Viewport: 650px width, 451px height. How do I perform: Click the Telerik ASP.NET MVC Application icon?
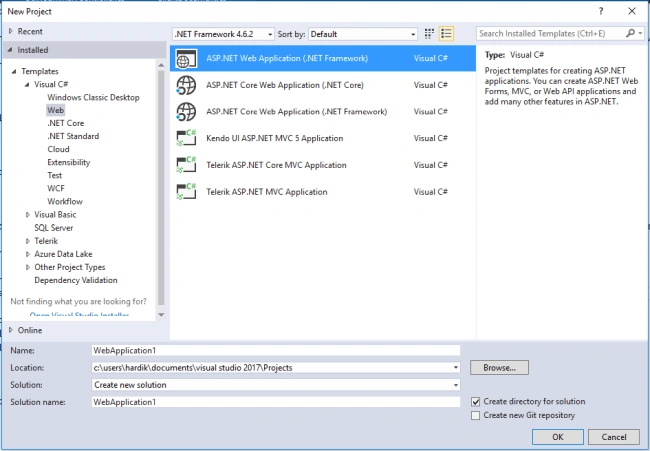[186, 192]
